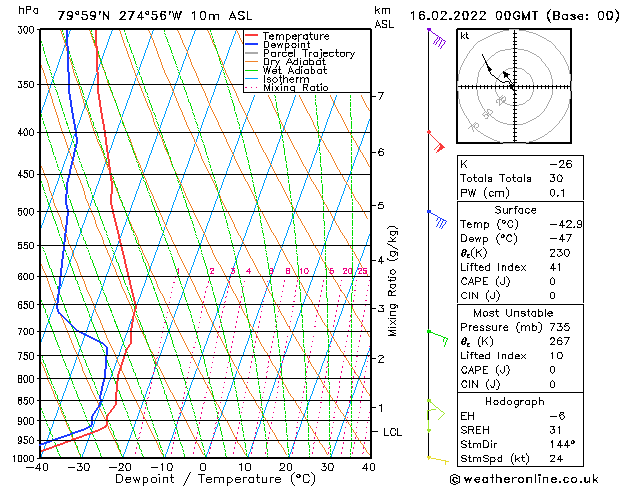Select the 'Dewpoint' legend label
Viewport: 629px width, 486px height.
coord(286,45)
